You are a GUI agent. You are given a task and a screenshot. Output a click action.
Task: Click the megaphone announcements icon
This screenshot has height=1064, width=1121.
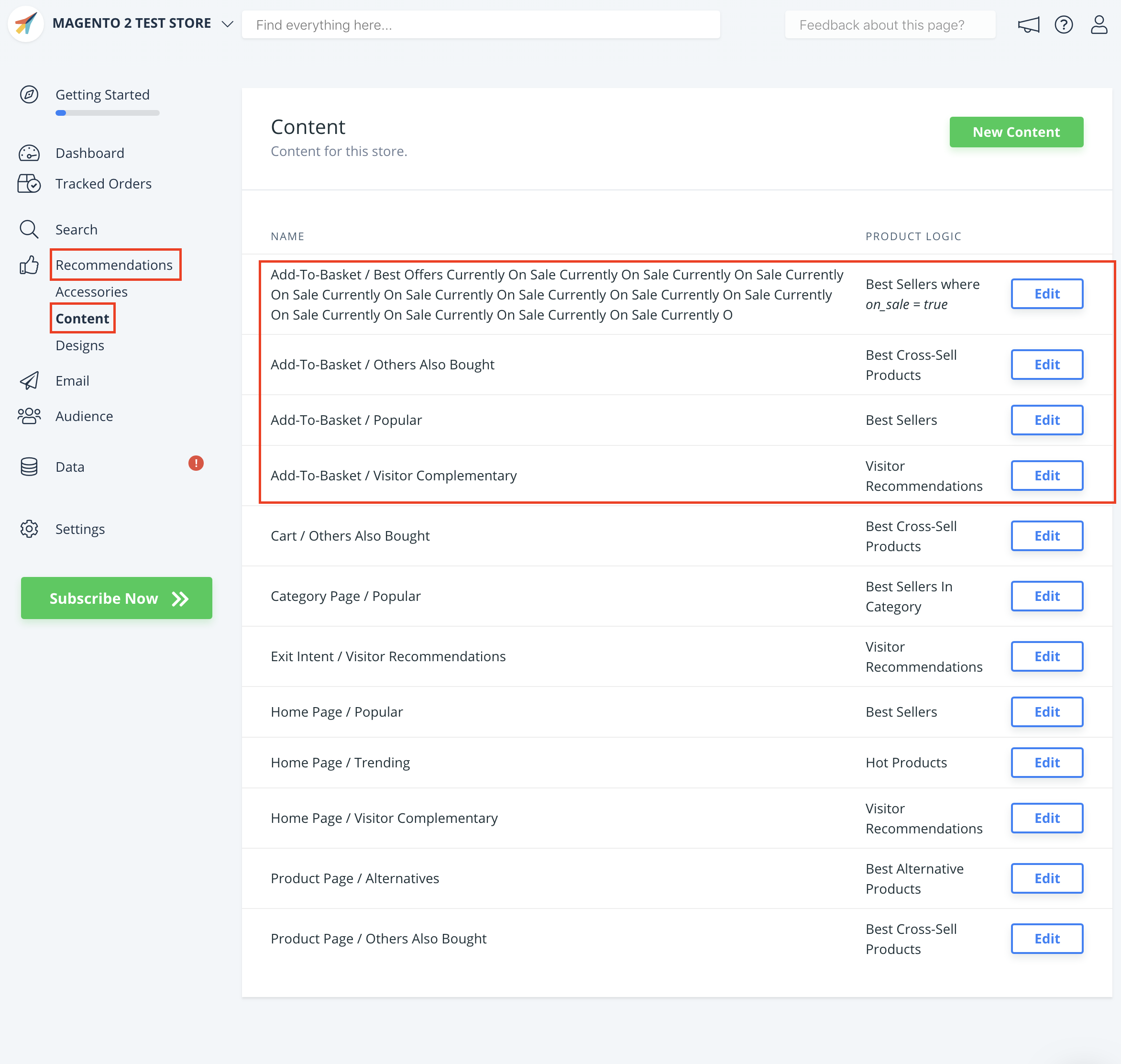pyautogui.click(x=1028, y=24)
